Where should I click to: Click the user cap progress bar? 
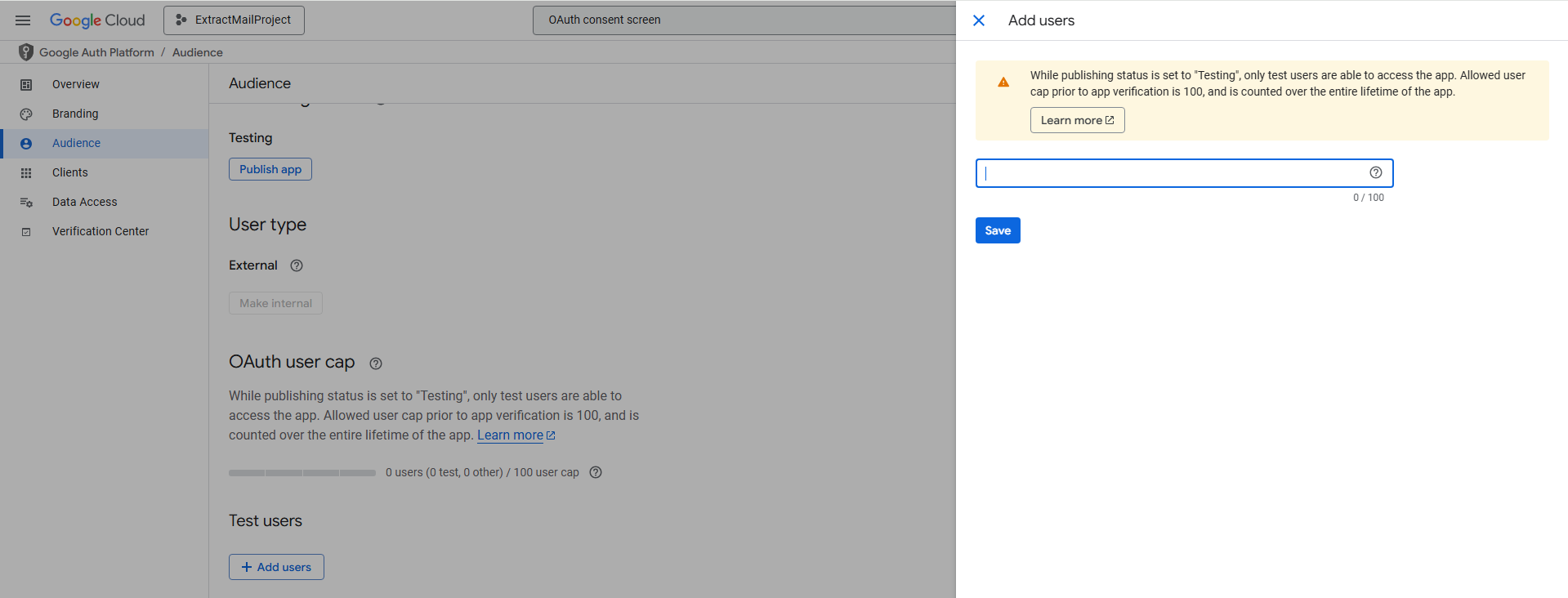click(x=302, y=473)
